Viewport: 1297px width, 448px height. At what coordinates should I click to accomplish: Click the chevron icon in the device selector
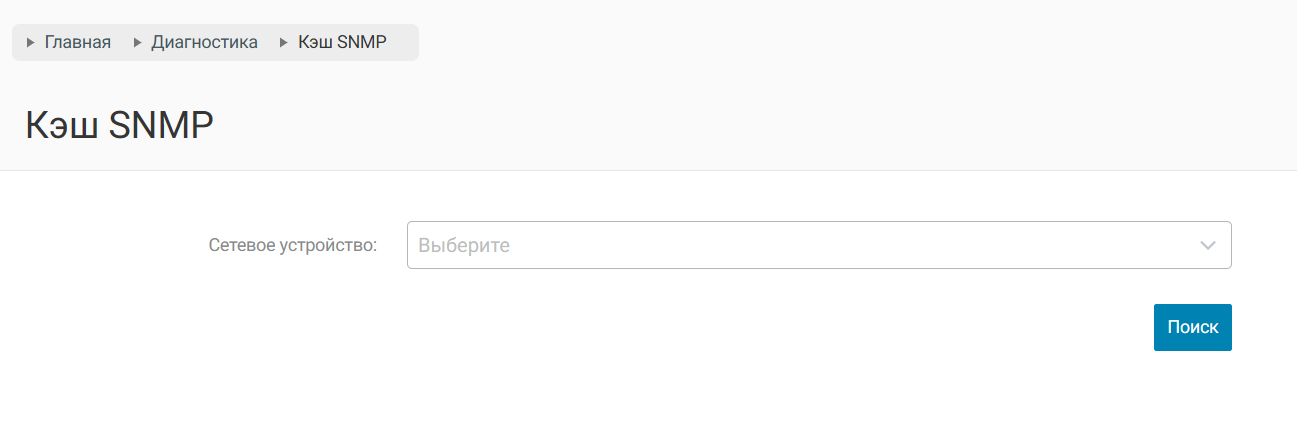tap(1208, 245)
